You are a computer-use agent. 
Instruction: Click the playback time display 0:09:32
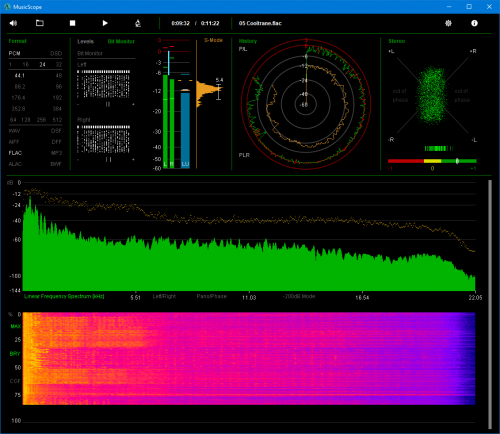pos(180,23)
